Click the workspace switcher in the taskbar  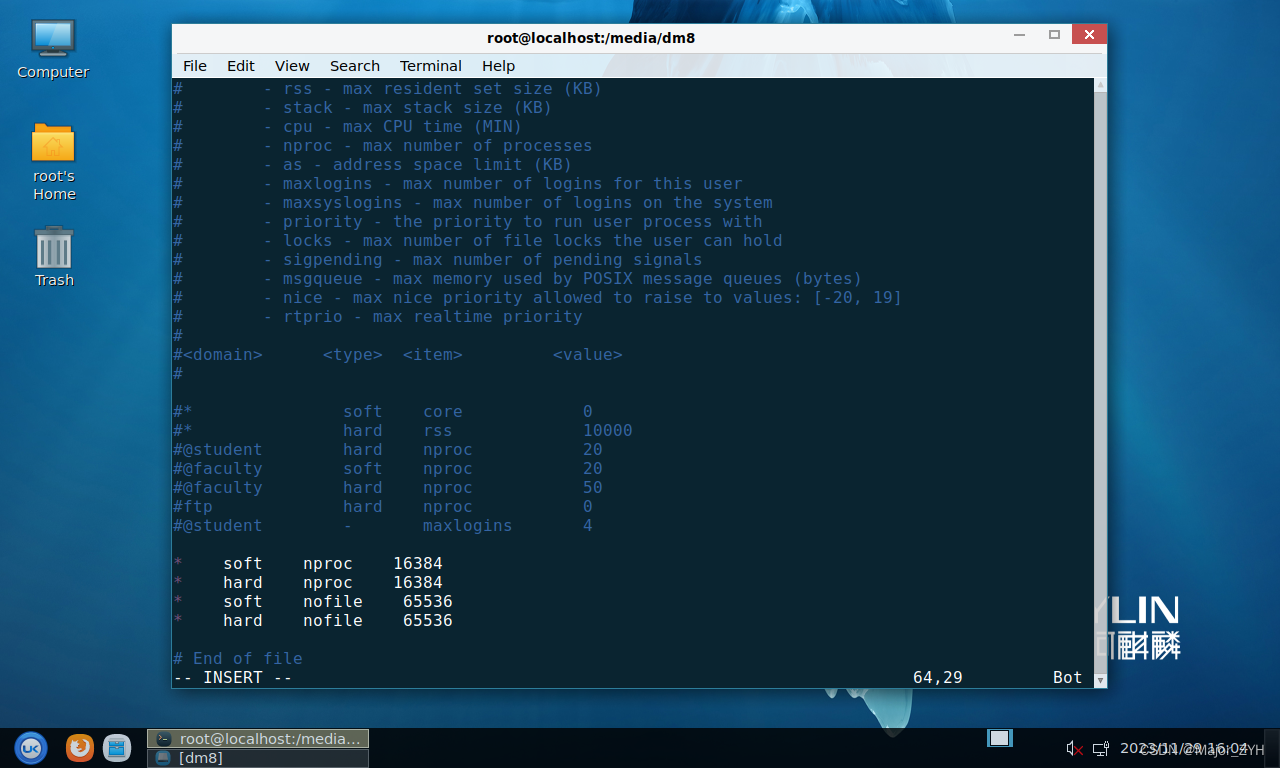click(x=1000, y=738)
